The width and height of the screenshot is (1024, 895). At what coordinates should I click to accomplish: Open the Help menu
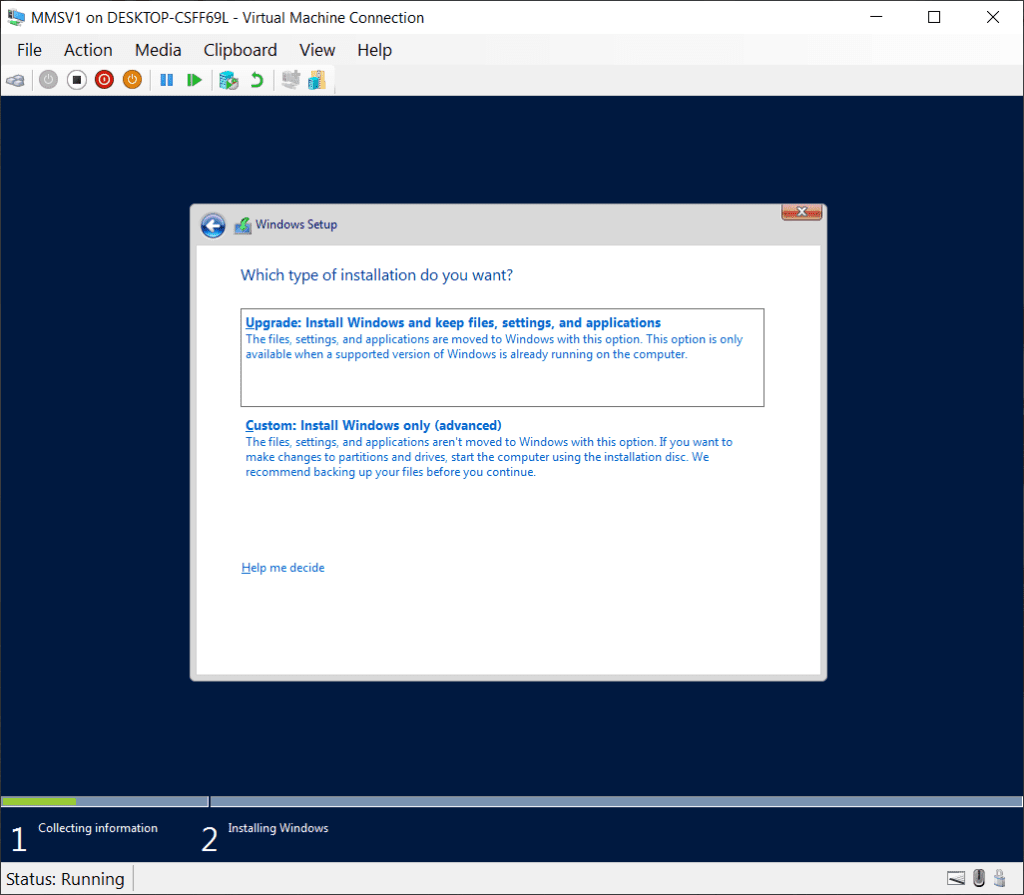tap(374, 50)
